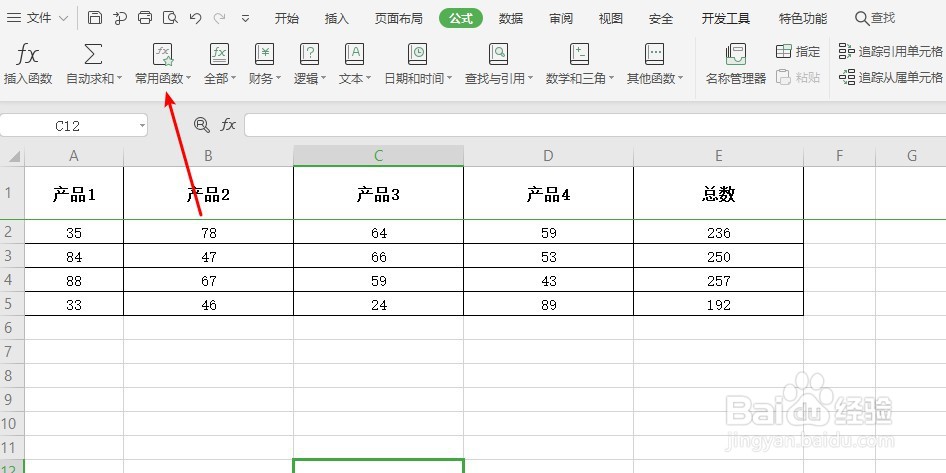Select cell with value 257
This screenshot has width=946, height=473.
pos(719,281)
